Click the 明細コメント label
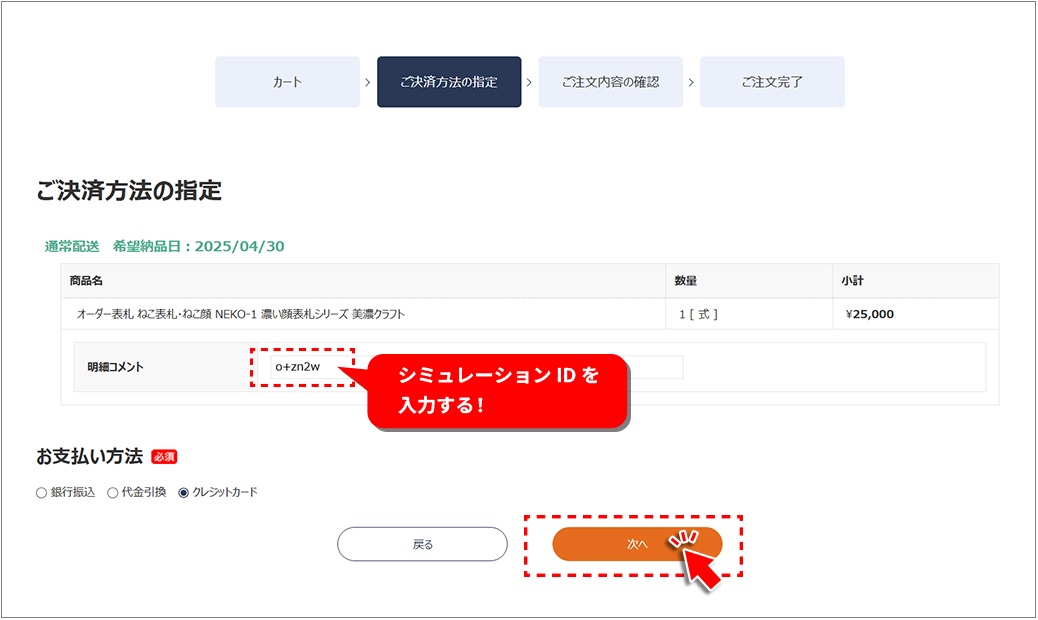Viewport: 1038px width, 620px height. pyautogui.click(x=115, y=367)
